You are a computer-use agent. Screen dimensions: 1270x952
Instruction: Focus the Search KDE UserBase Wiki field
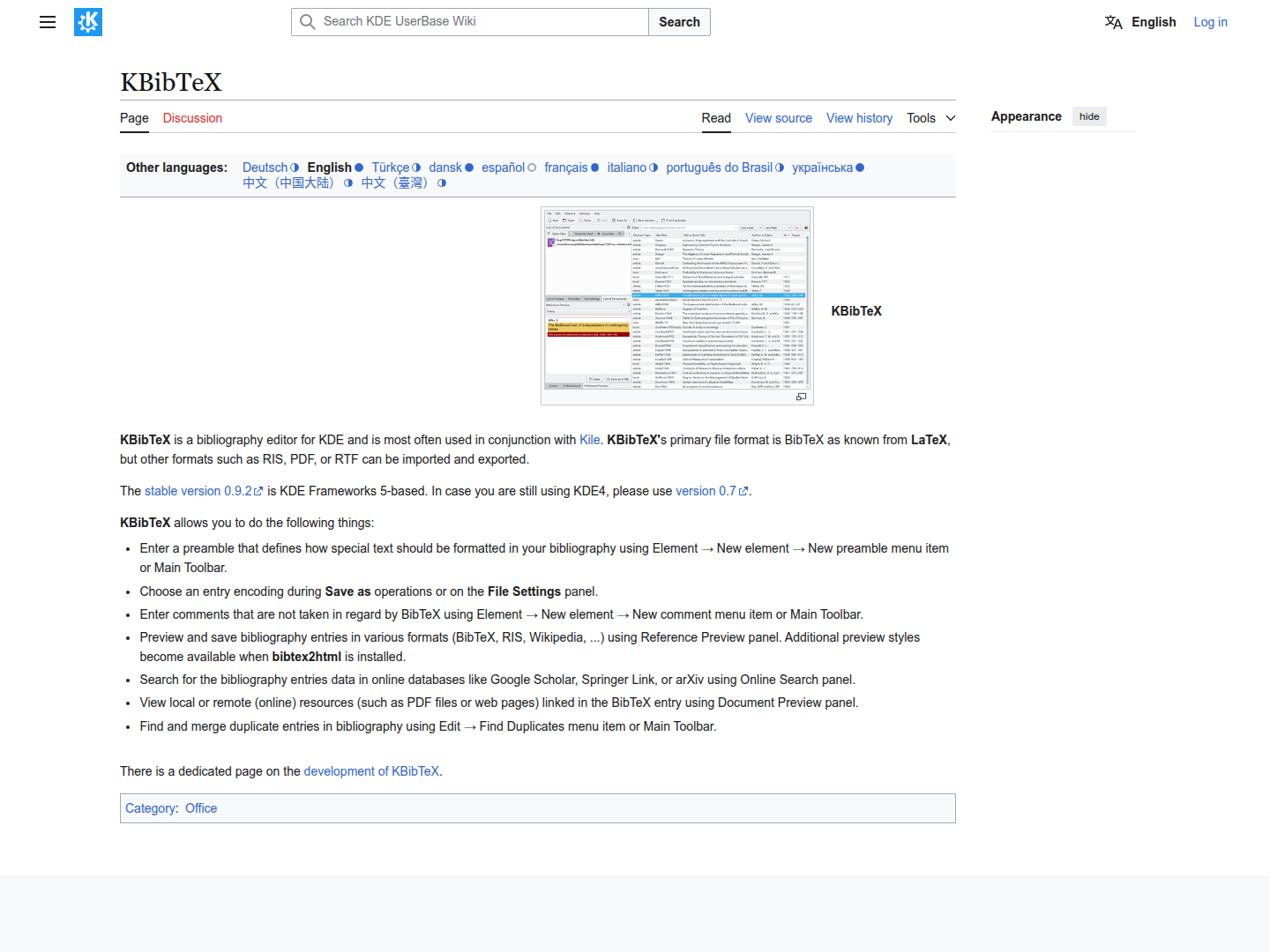470,22
